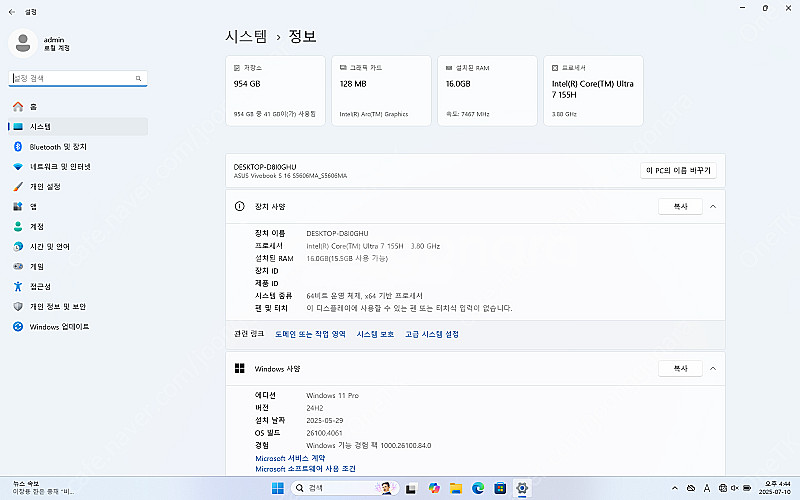The width and height of the screenshot is (800, 500).
Task: Click the 개인 정보 및 보안 shield icon
Action: pos(18,307)
